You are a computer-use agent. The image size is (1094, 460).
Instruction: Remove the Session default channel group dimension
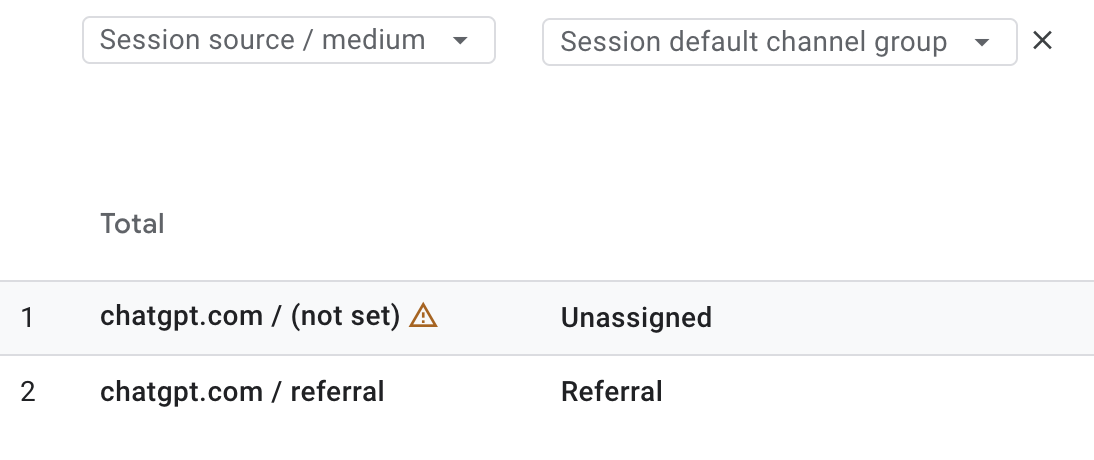(x=1042, y=41)
